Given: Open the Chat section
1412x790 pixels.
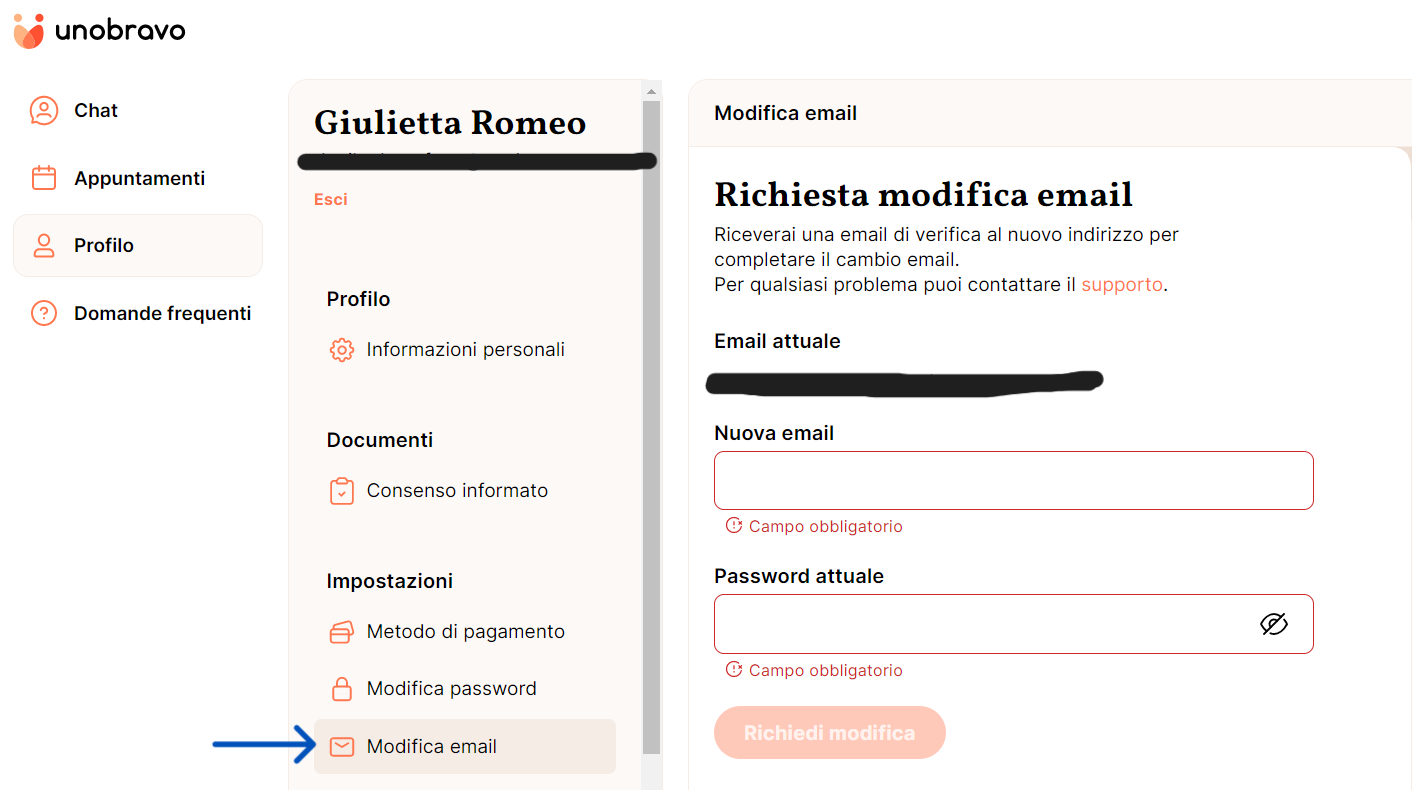Looking at the screenshot, I should pyautogui.click(x=96, y=110).
